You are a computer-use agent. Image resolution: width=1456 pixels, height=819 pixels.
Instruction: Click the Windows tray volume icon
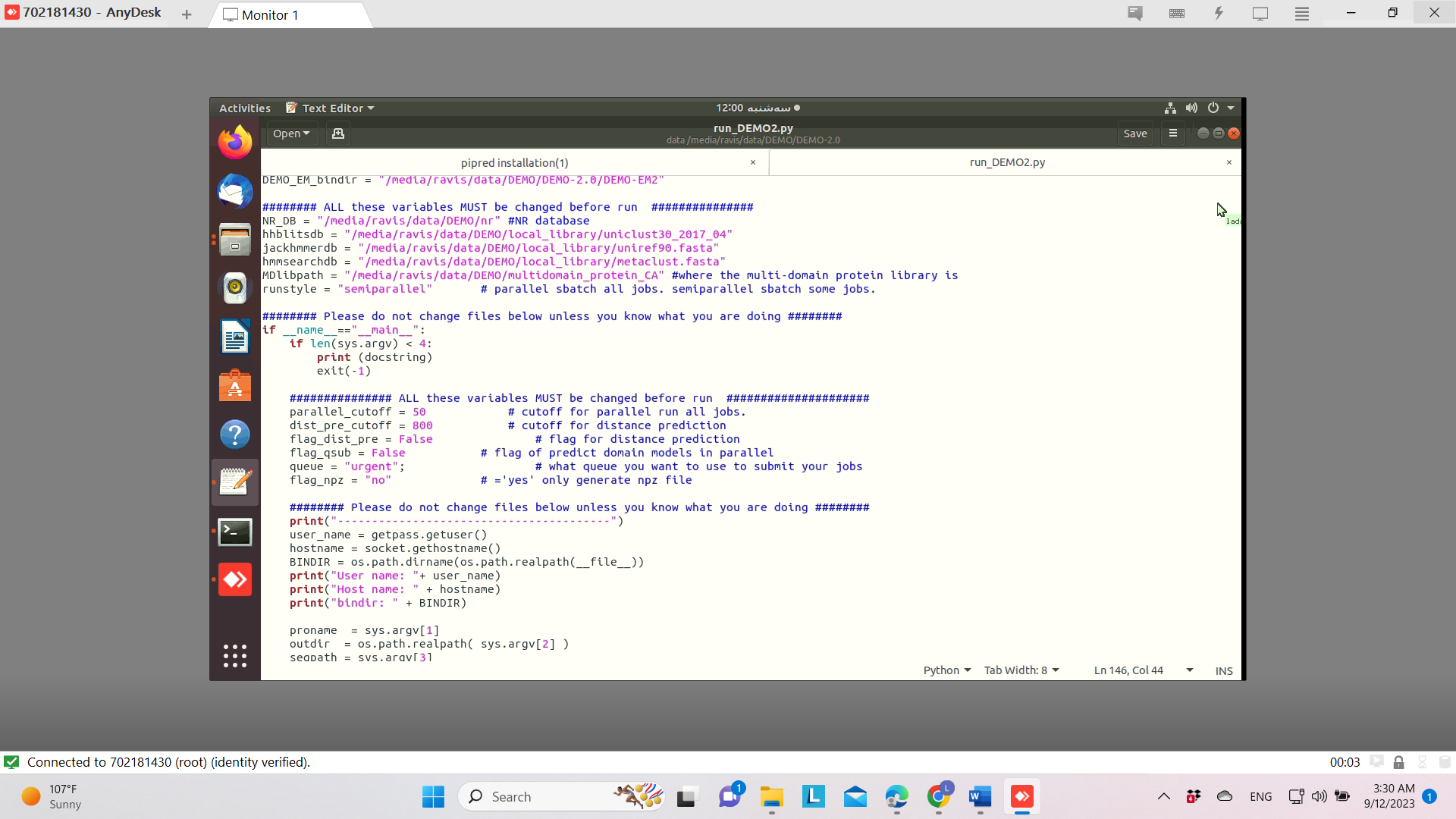coord(1319,797)
